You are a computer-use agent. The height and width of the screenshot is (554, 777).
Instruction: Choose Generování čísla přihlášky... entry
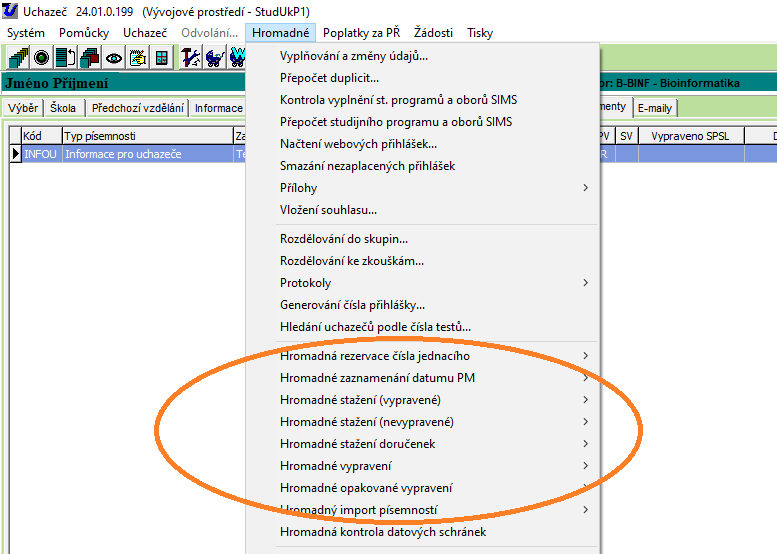tap(352, 305)
